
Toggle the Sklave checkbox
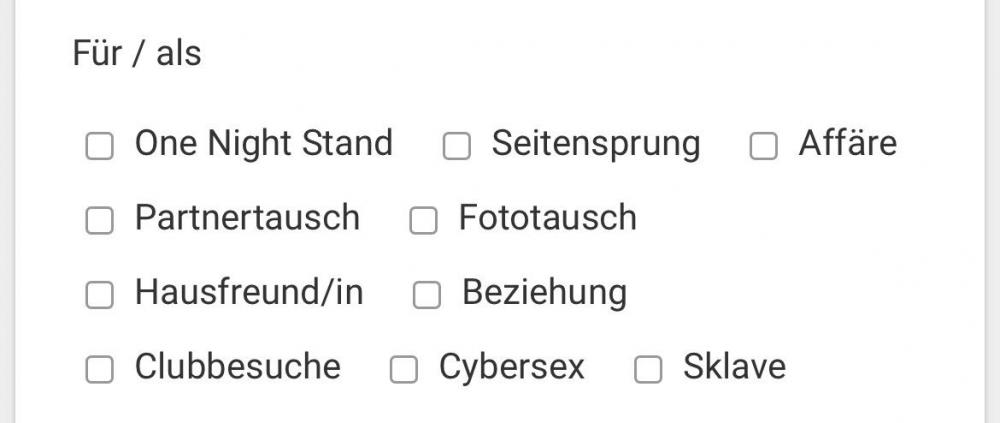pos(648,370)
